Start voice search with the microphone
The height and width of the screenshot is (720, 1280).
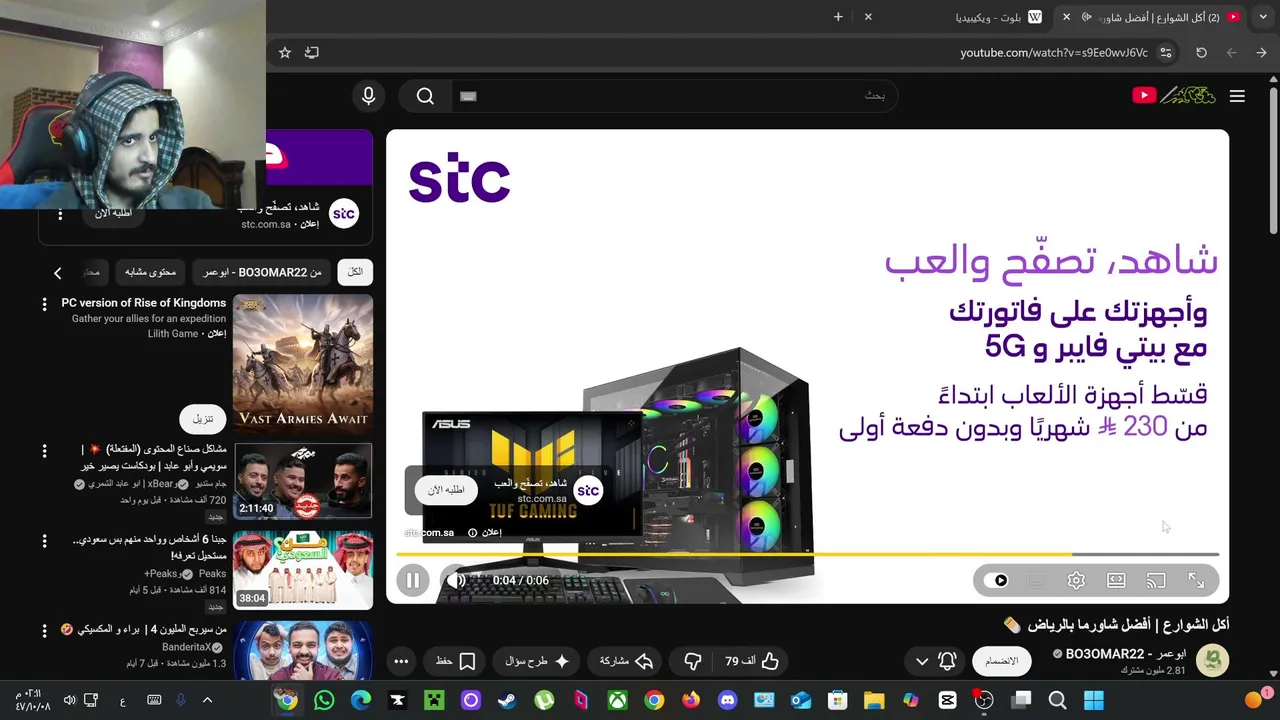[368, 96]
